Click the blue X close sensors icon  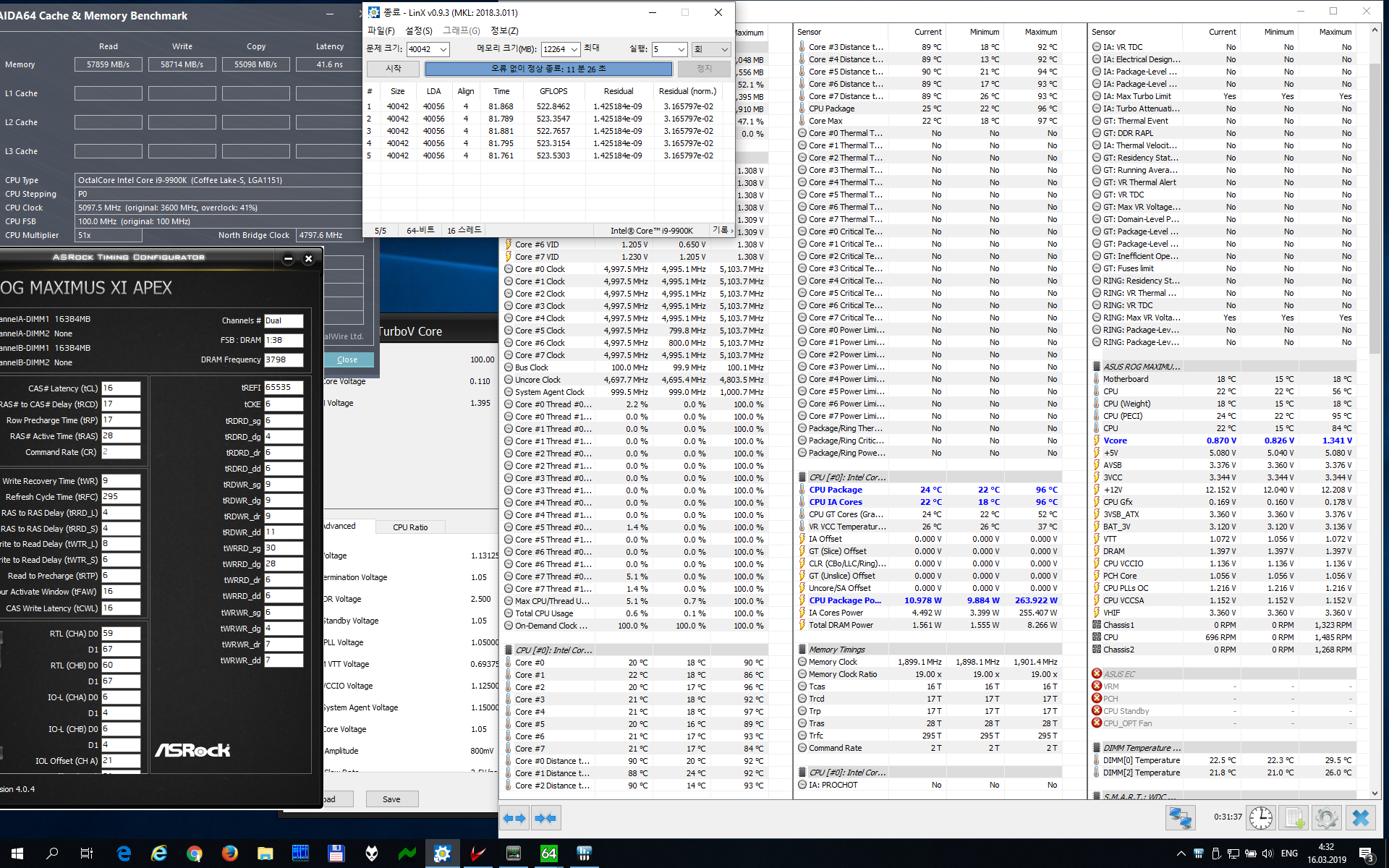[x=1360, y=818]
